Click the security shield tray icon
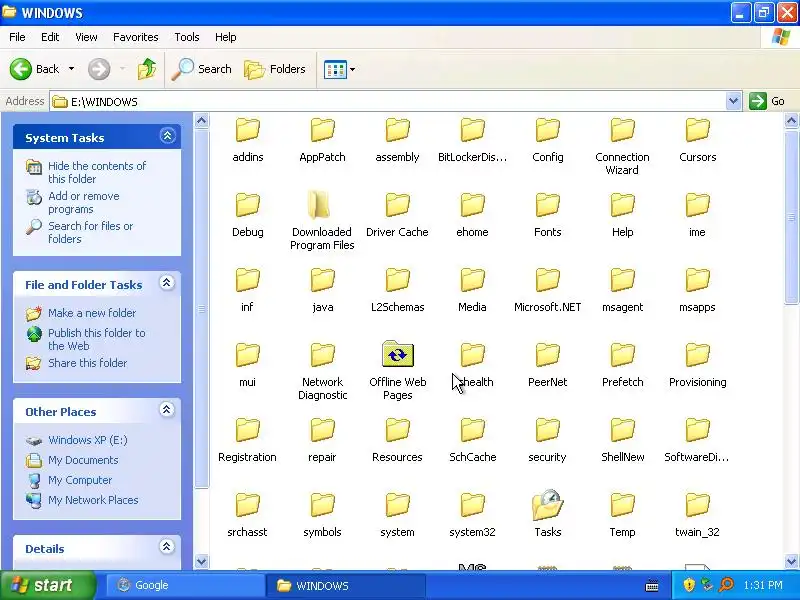The image size is (800, 600). [x=689, y=585]
